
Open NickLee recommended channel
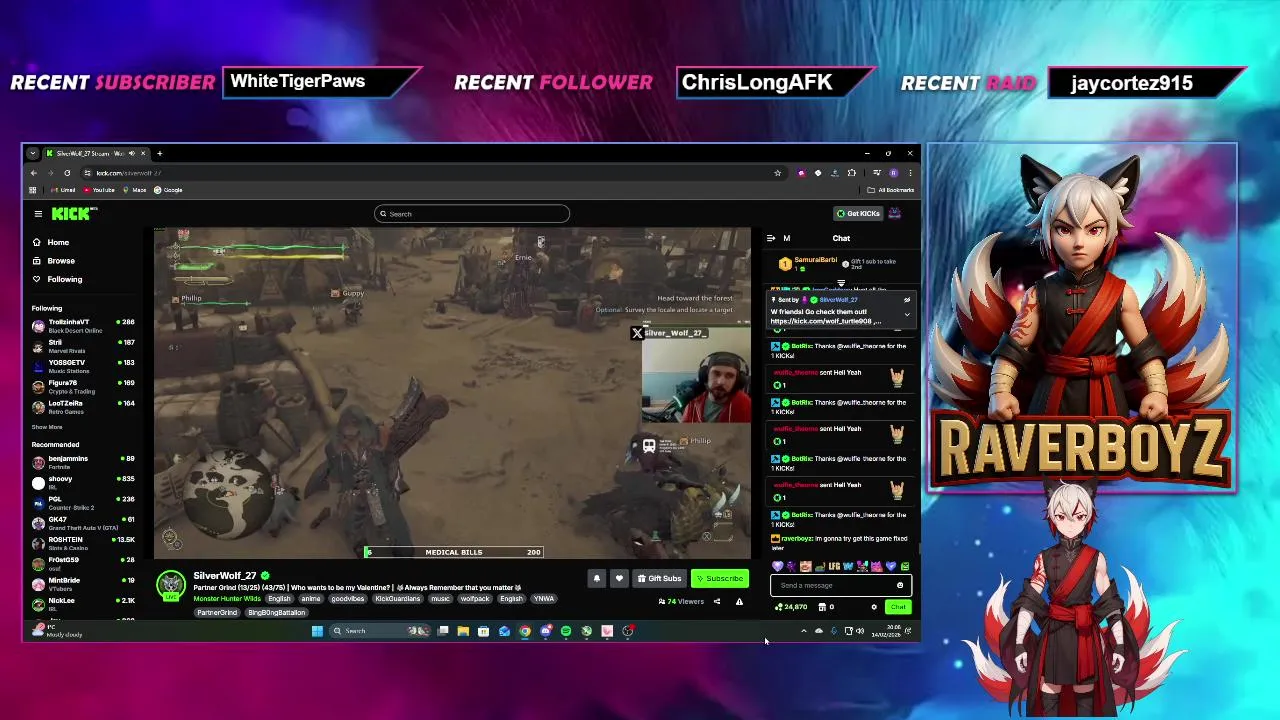pos(84,604)
